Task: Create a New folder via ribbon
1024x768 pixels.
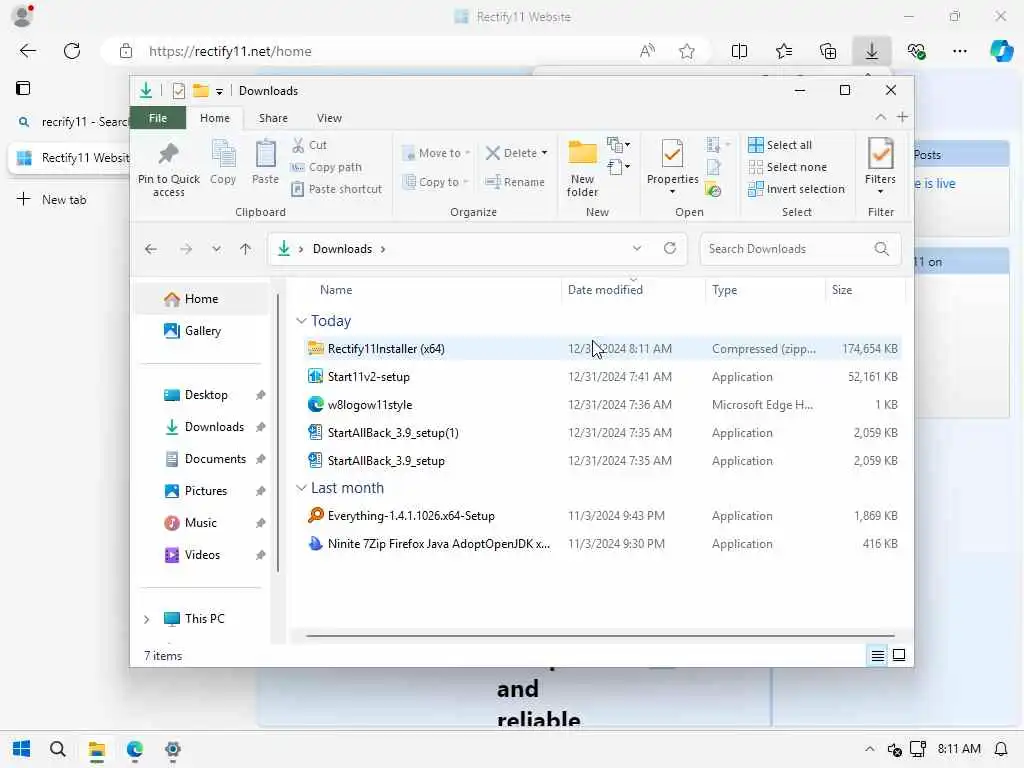Action: 582,168
